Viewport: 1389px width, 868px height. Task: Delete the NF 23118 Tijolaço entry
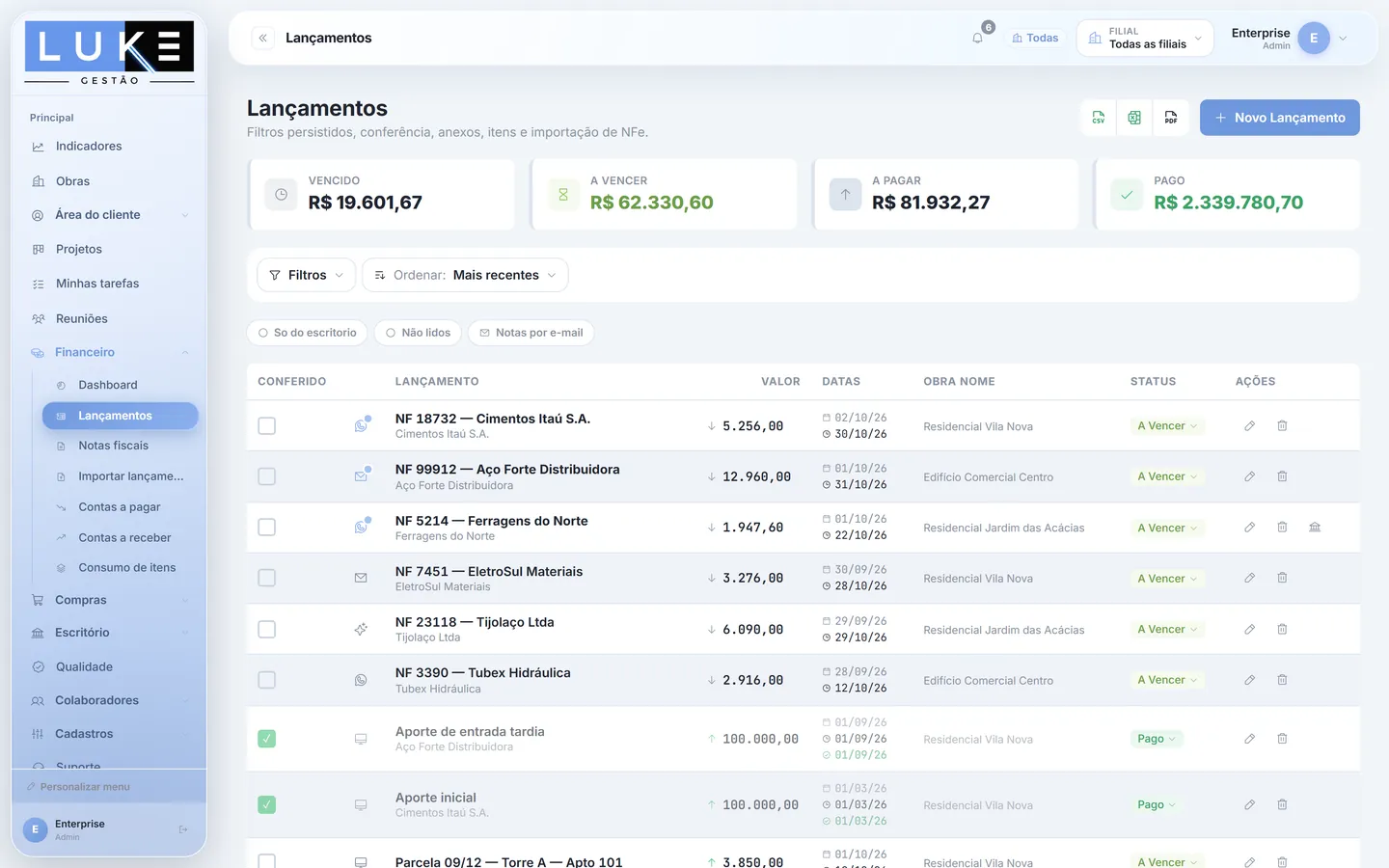[1282, 629]
